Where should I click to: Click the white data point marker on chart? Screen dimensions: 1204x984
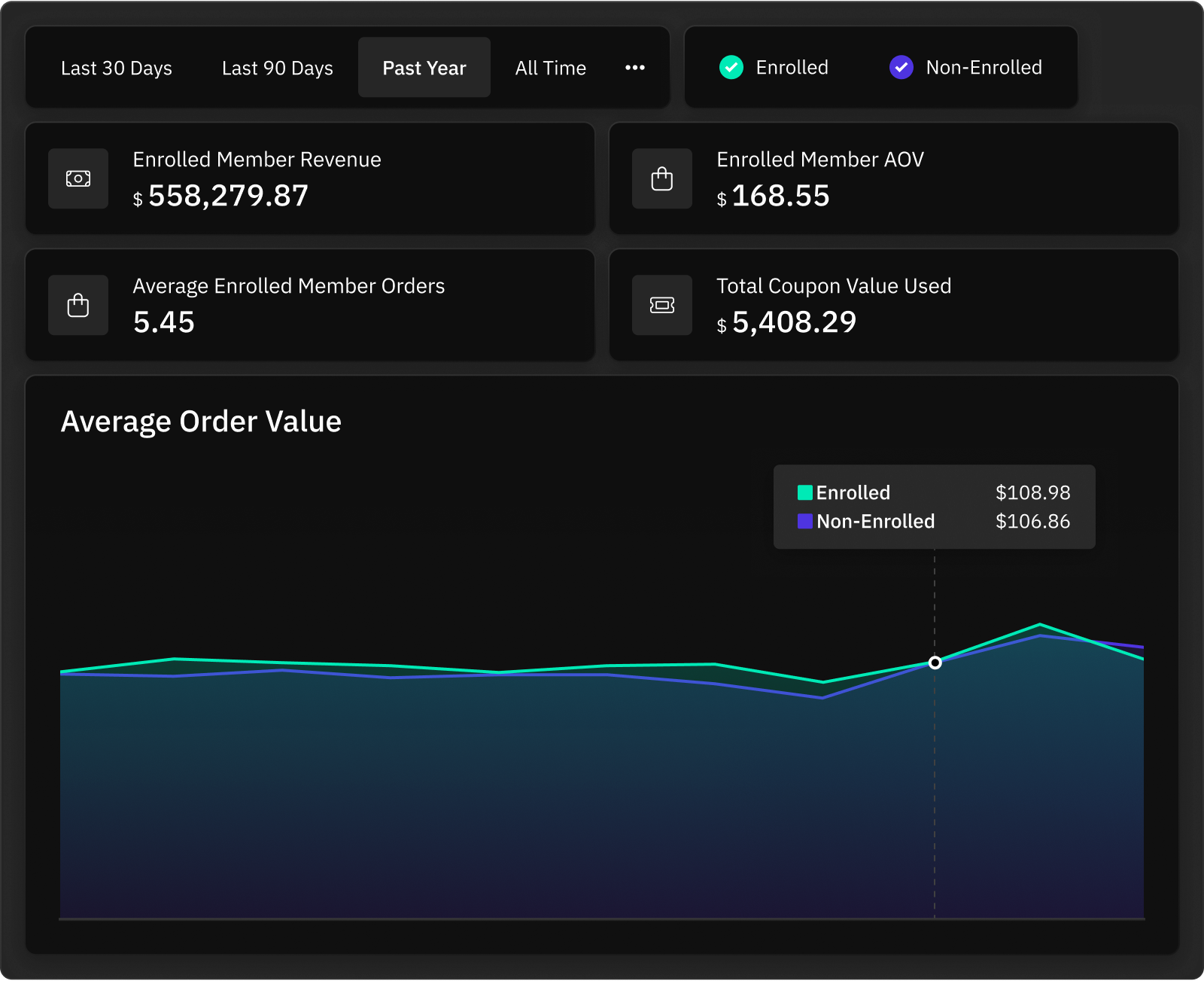[935, 663]
